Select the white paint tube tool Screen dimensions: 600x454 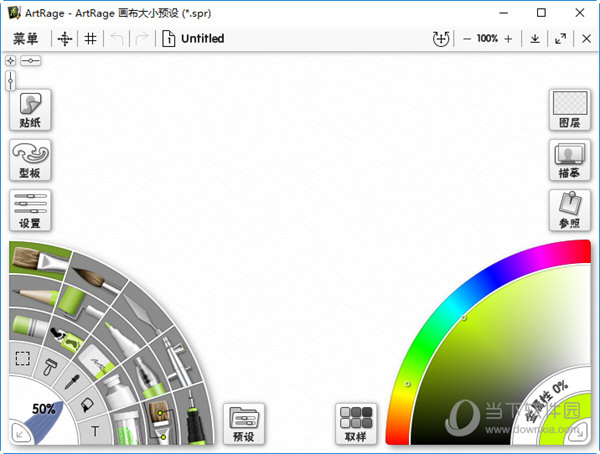coord(119,392)
